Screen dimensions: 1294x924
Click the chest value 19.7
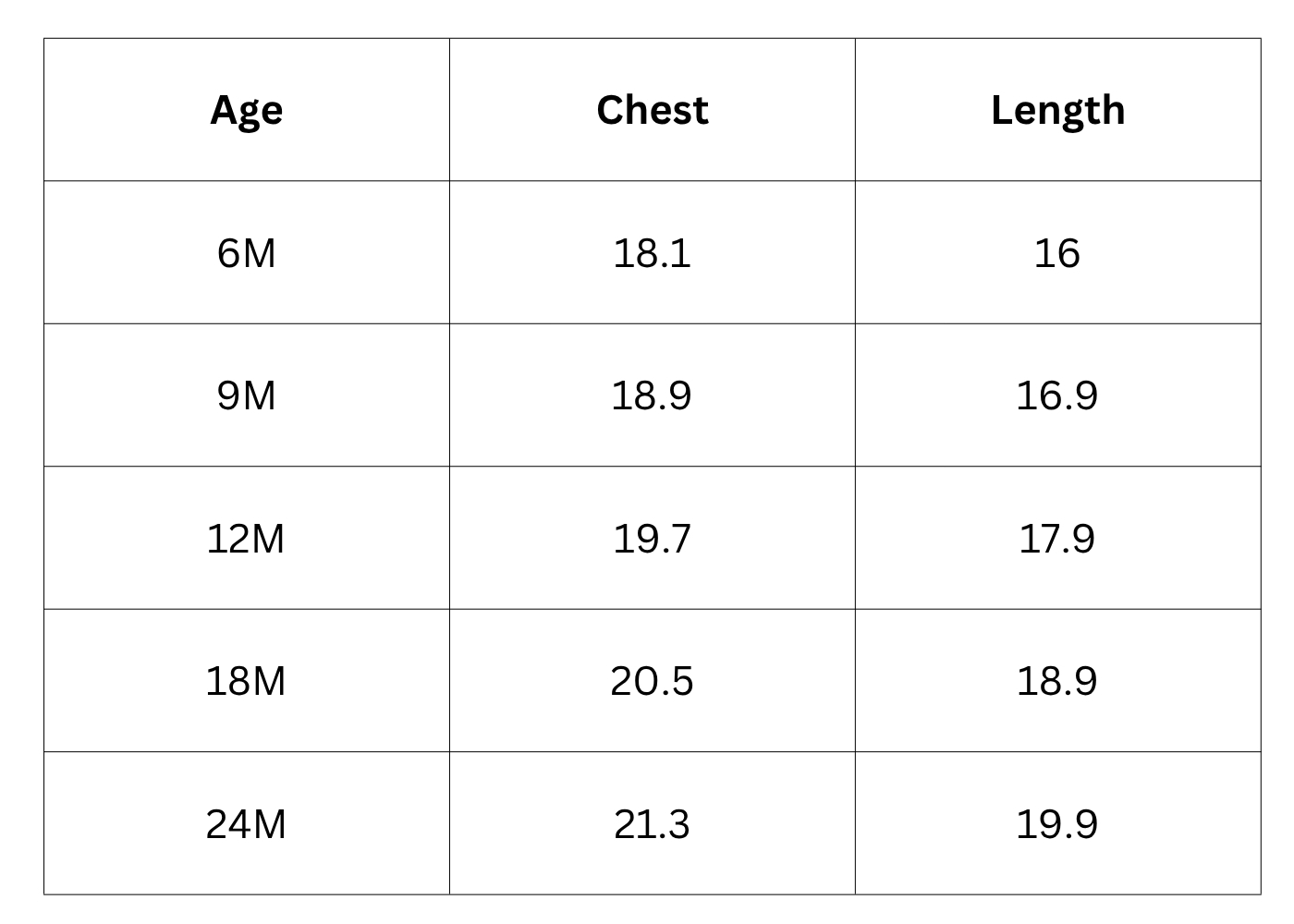point(652,539)
